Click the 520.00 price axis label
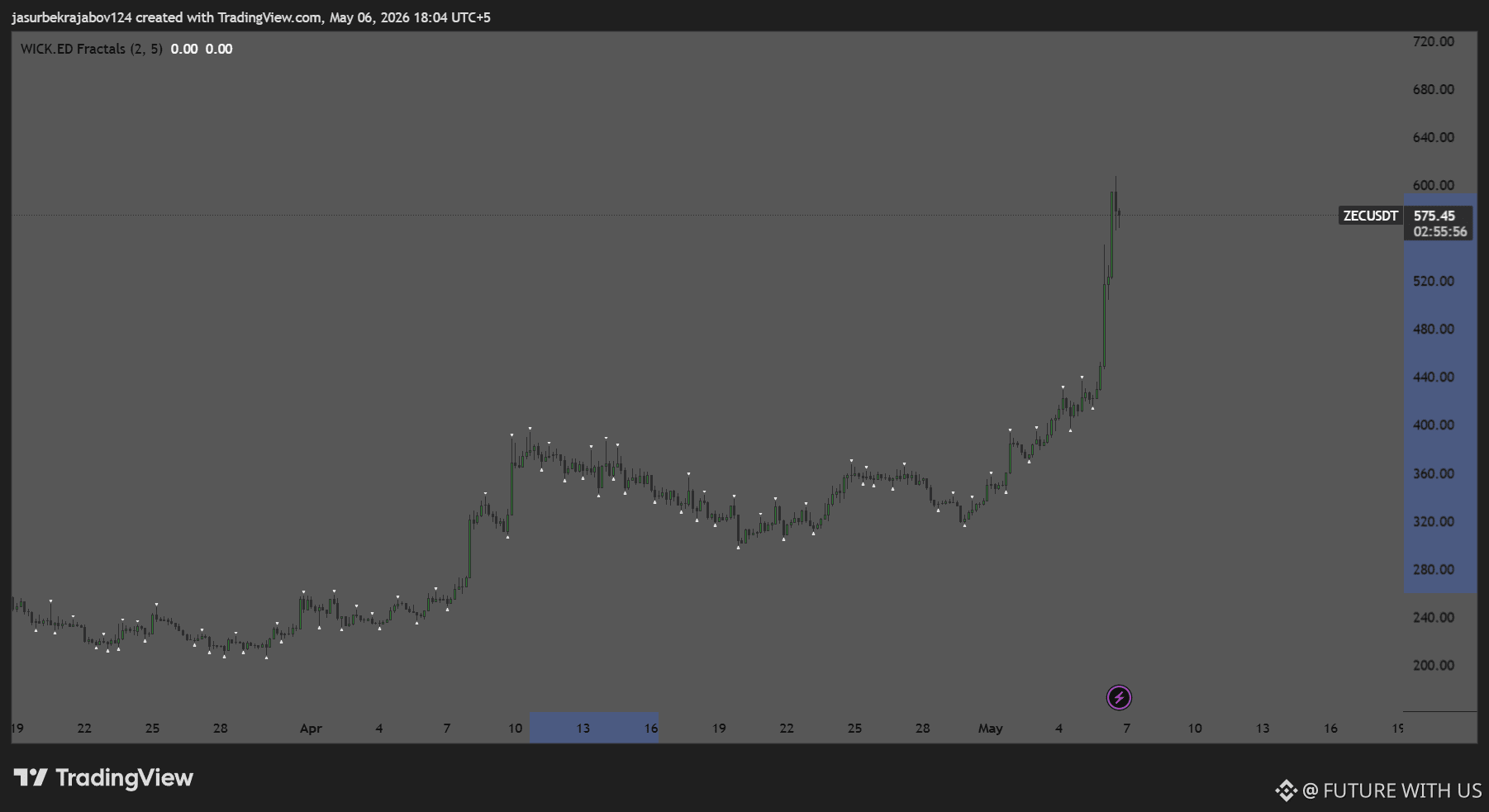This screenshot has height=812, width=1489. tap(1434, 281)
